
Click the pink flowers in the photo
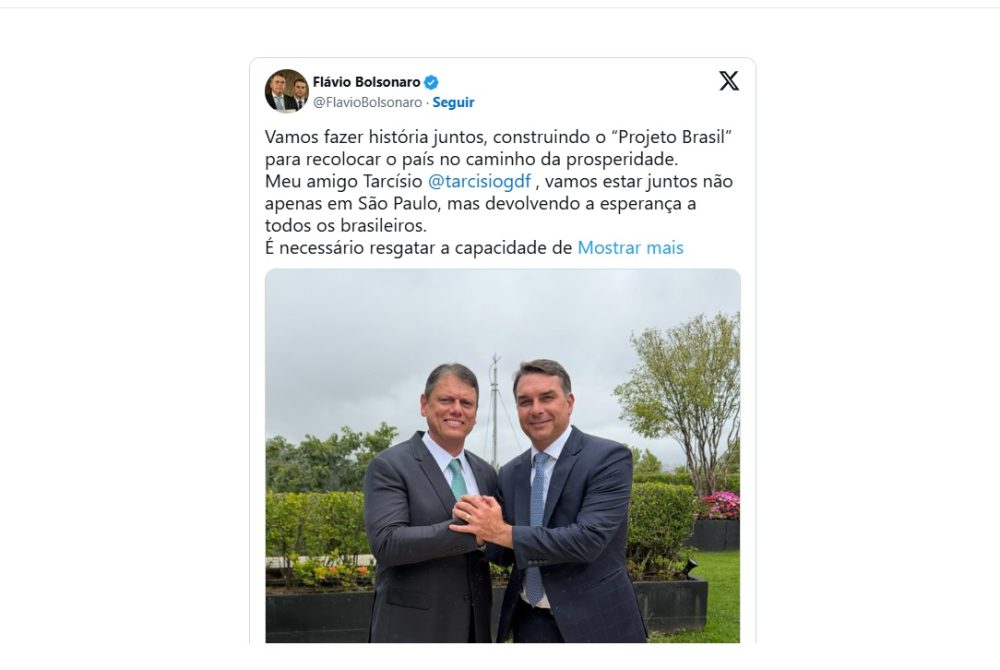(x=721, y=505)
